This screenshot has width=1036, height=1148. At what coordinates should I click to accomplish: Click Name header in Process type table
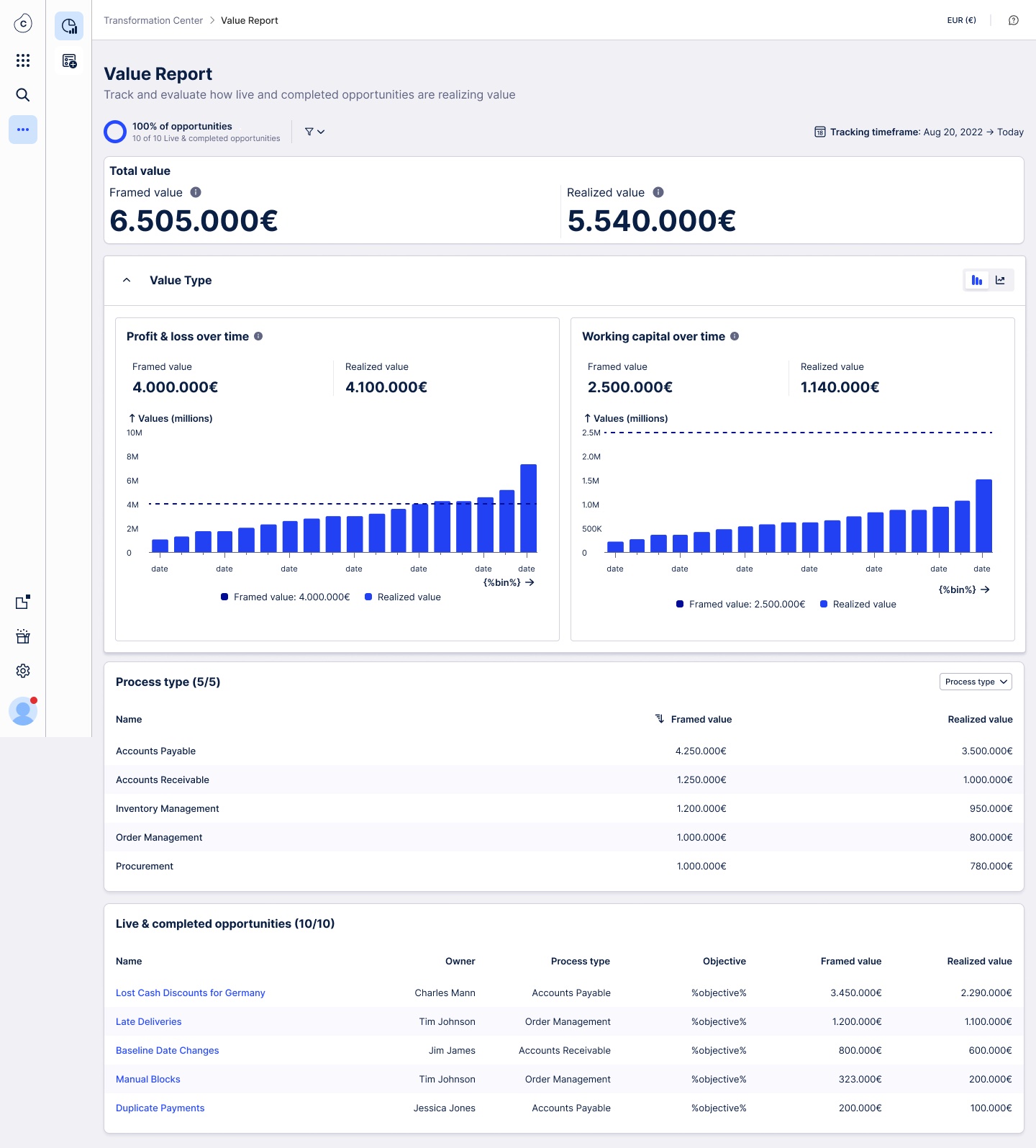click(129, 719)
